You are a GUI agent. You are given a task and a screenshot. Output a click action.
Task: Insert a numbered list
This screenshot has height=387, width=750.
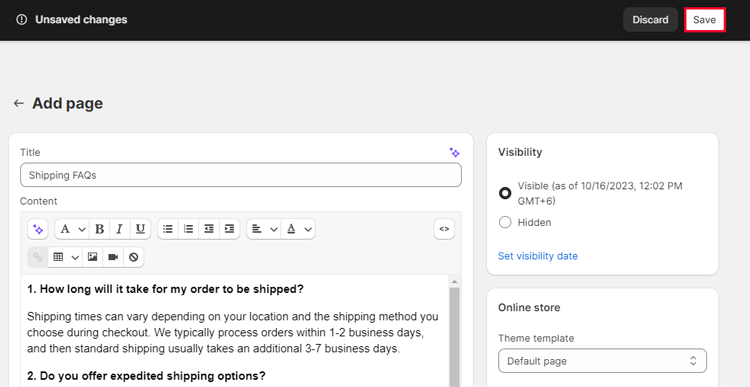pos(188,229)
